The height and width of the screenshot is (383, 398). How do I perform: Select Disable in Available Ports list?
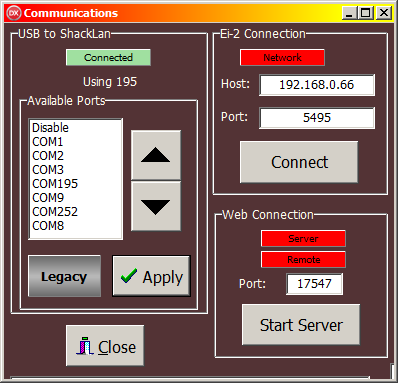[50, 128]
